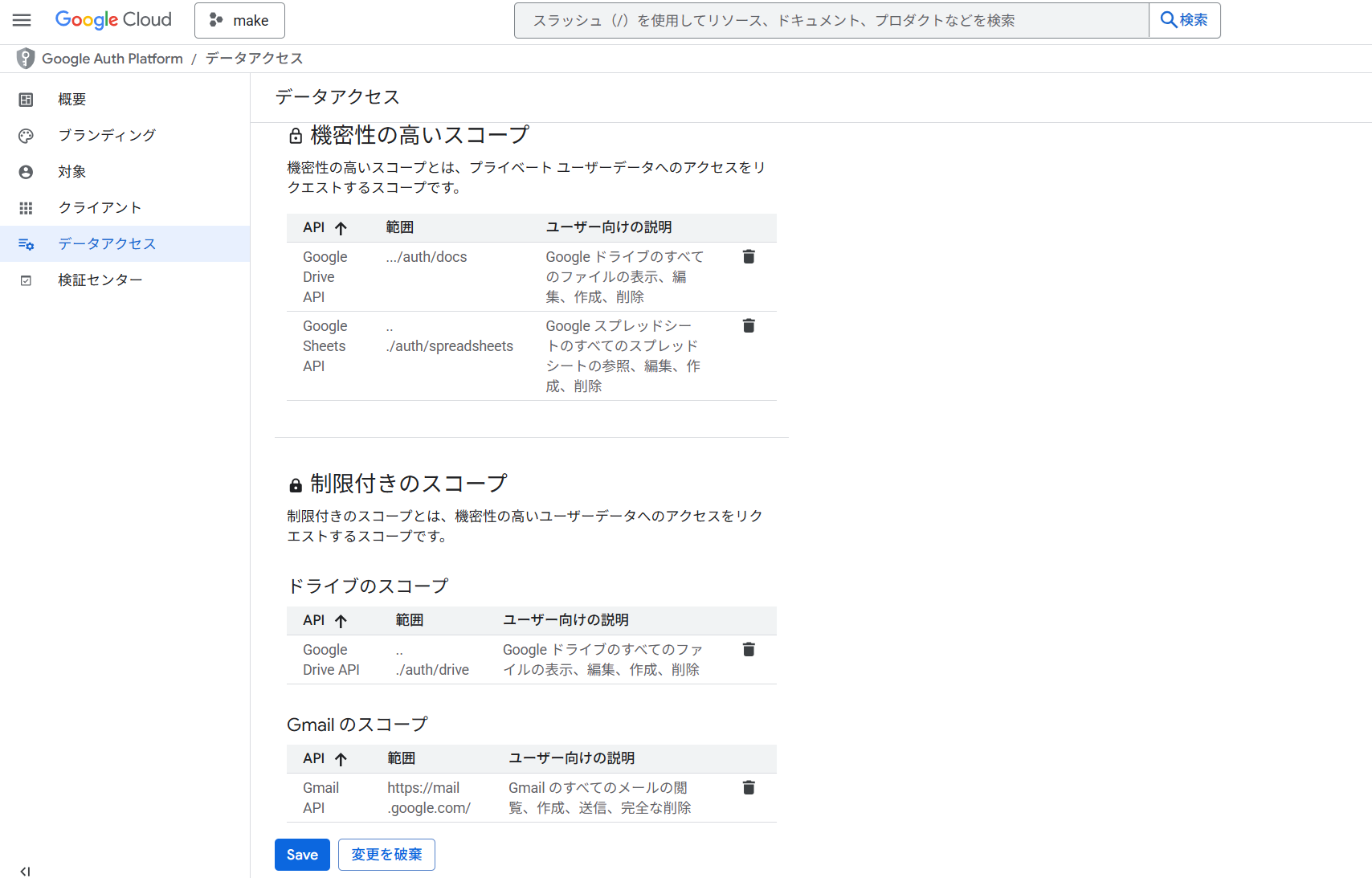Click ユーザー向けの説明 header in Gmail table
1372x878 pixels.
pos(571,759)
